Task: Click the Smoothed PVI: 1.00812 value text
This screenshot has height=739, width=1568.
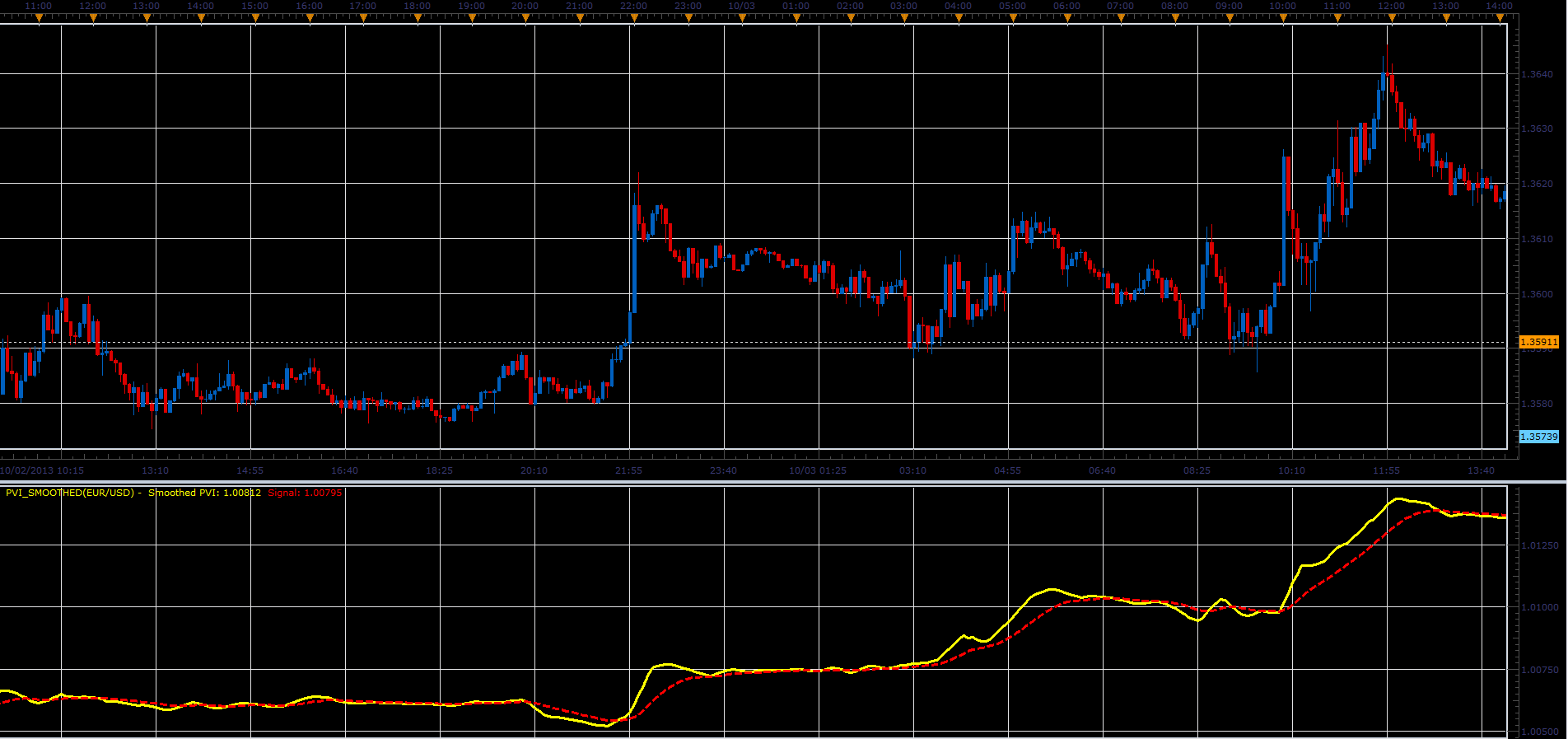Action: (x=204, y=493)
